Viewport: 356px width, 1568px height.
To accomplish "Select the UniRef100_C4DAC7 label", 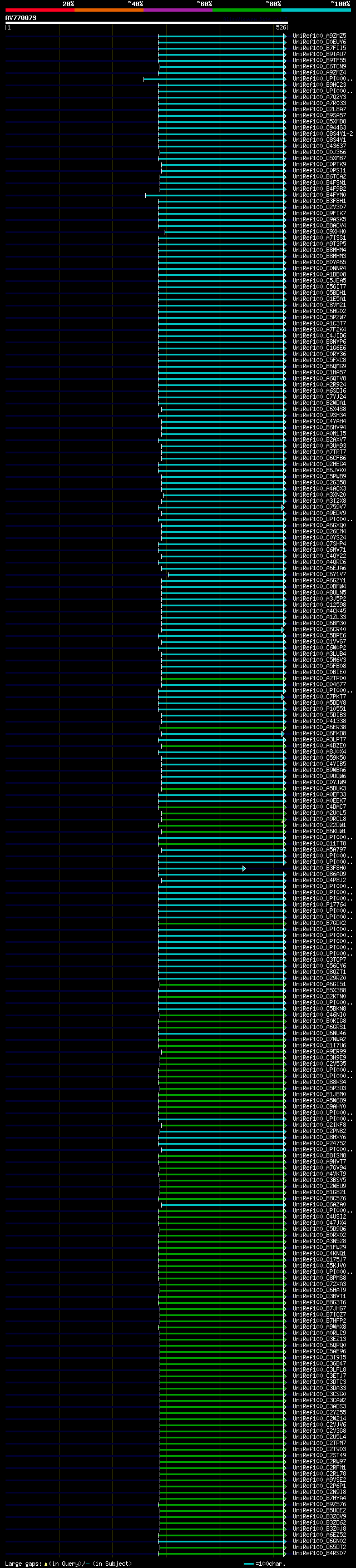I will [x=319, y=807].
